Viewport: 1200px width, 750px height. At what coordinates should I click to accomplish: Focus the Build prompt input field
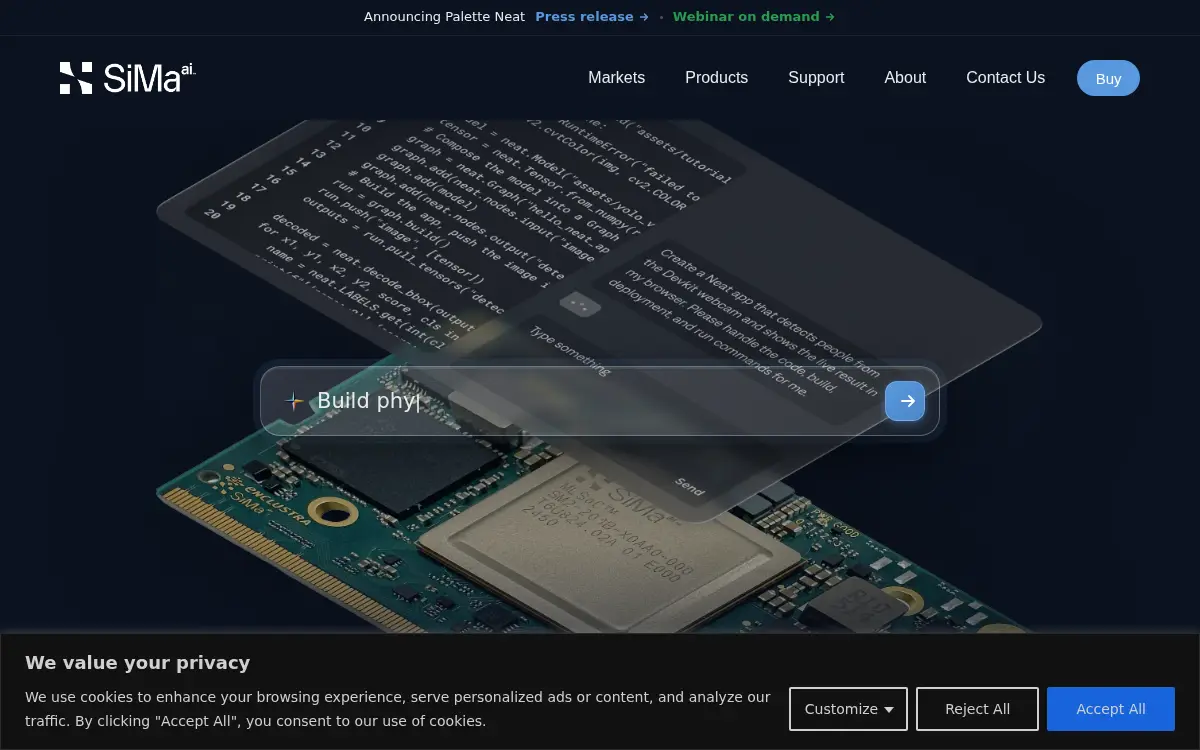[600, 401]
